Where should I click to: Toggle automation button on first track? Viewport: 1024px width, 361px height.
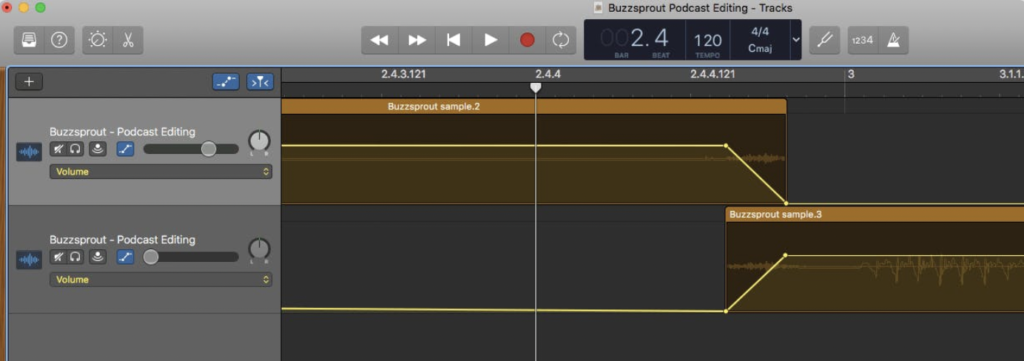[x=125, y=149]
